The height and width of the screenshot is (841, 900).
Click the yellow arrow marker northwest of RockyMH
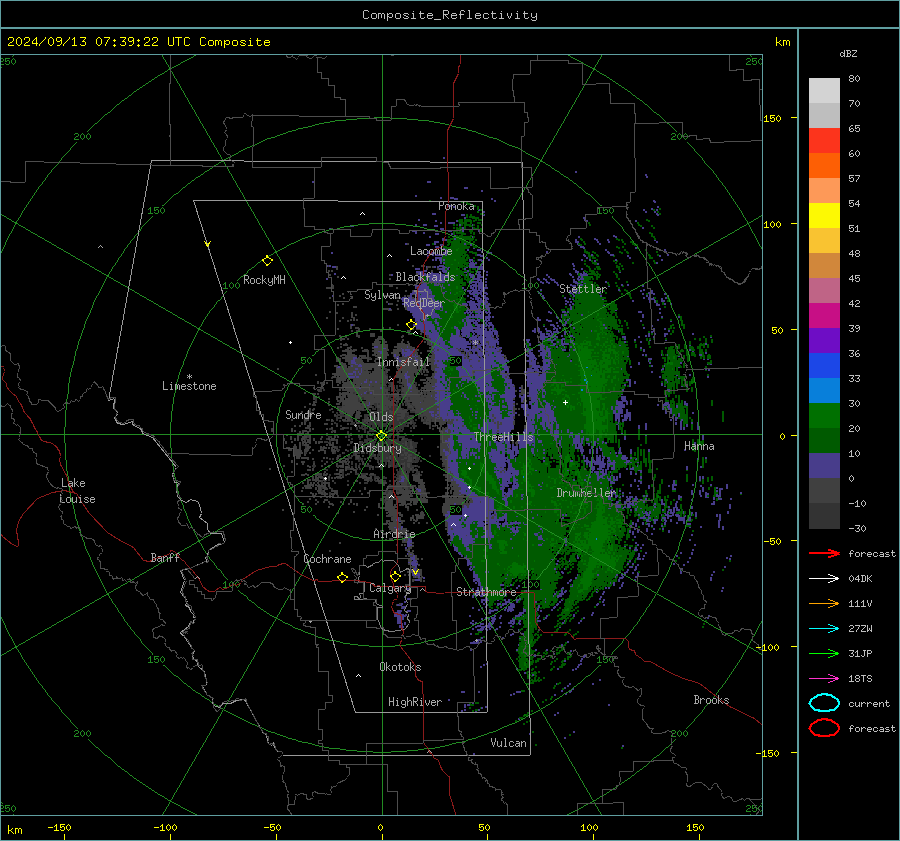[208, 244]
